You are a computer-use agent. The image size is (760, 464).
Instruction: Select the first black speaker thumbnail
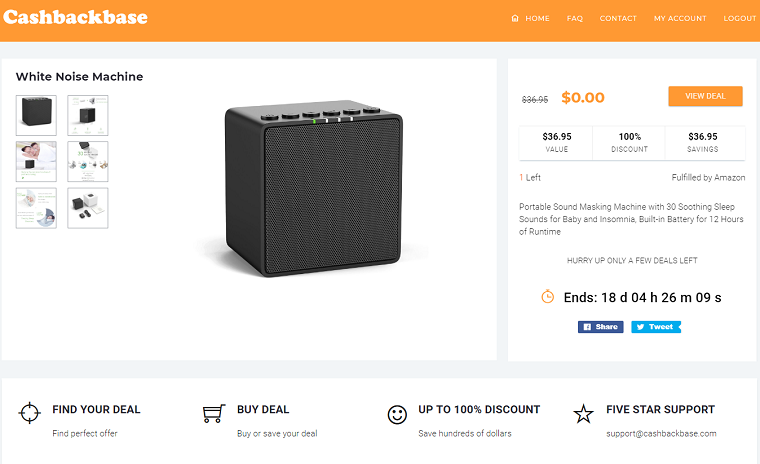coord(36,115)
